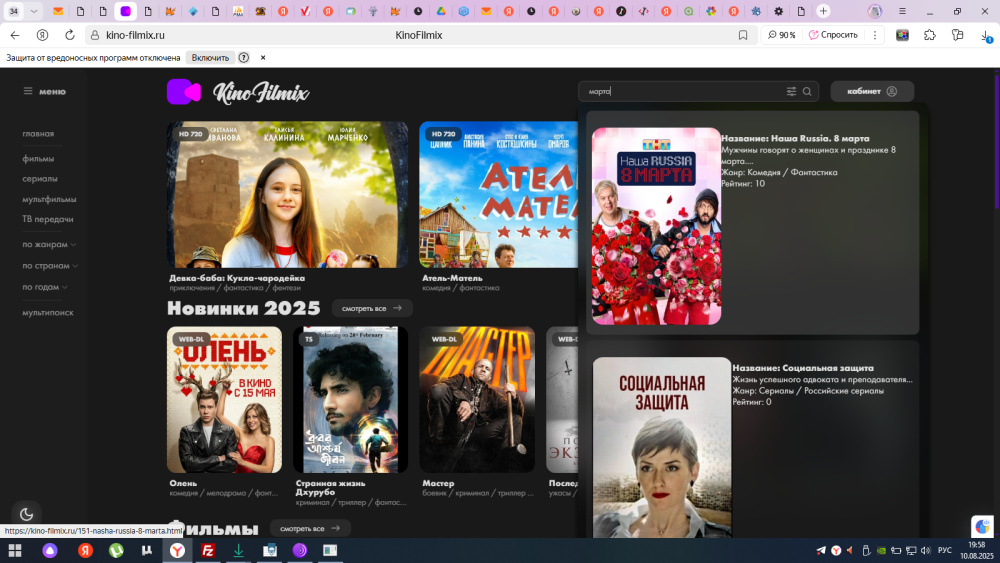Expand the 'по годам' sidebar dropdown
The width and height of the screenshot is (1000, 563).
45,287
